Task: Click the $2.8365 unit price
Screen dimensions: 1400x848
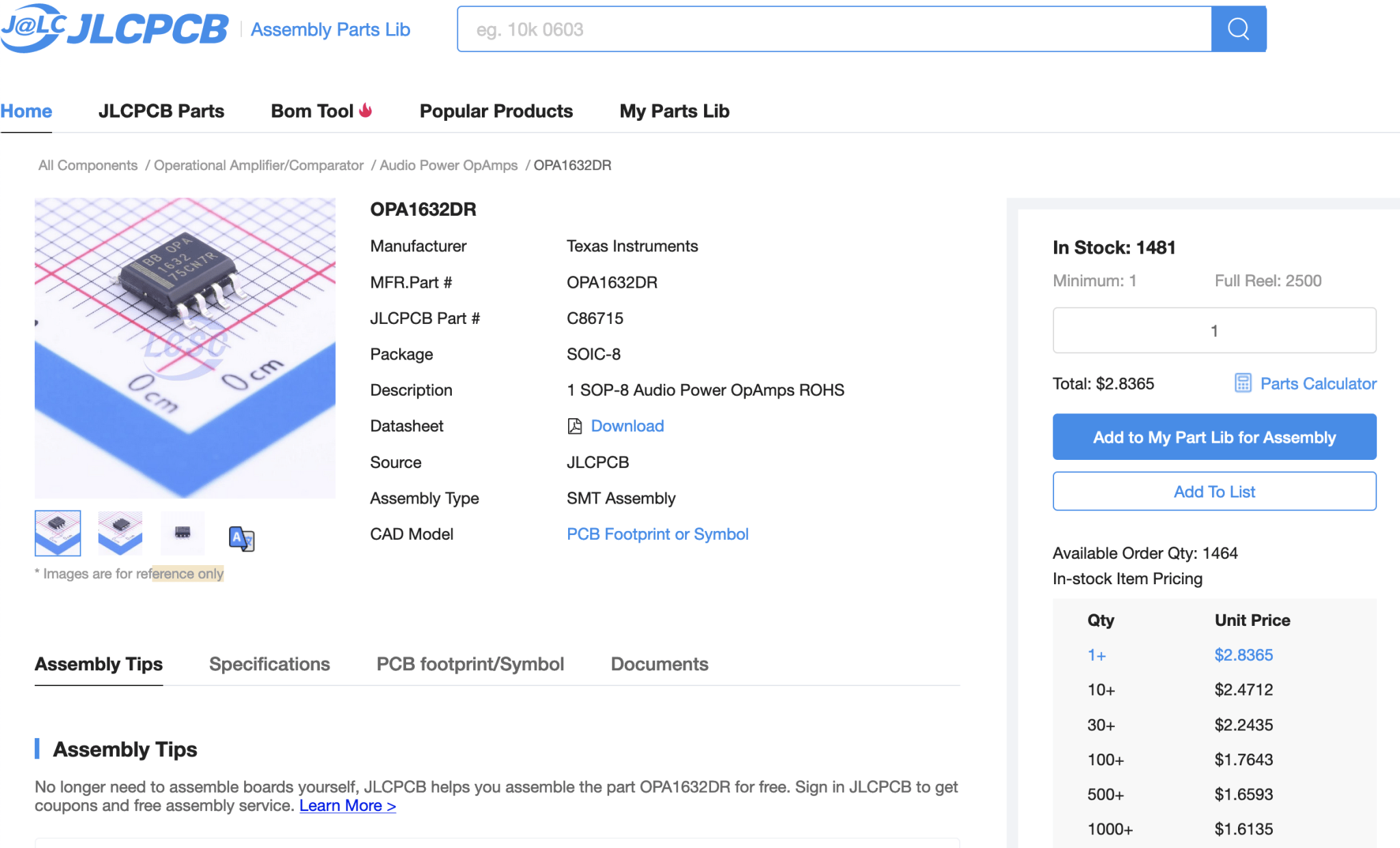Action: [1243, 655]
